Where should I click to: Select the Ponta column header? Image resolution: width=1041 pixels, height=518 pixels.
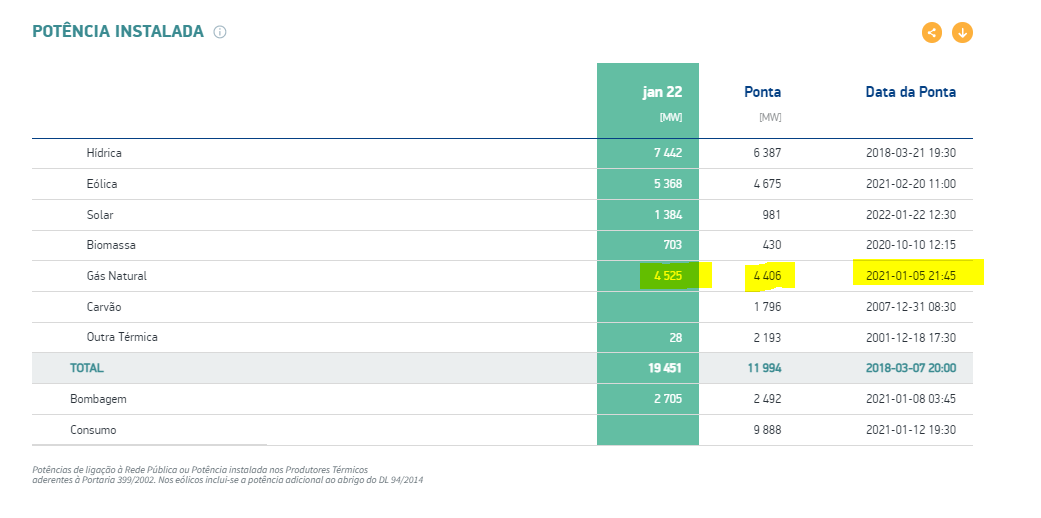coord(762,92)
